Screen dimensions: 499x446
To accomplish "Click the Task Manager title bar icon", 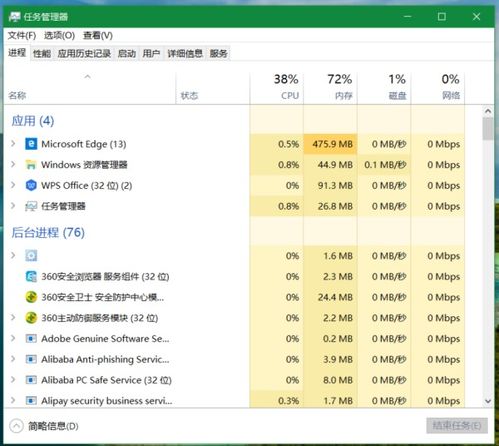I will coord(15,17).
